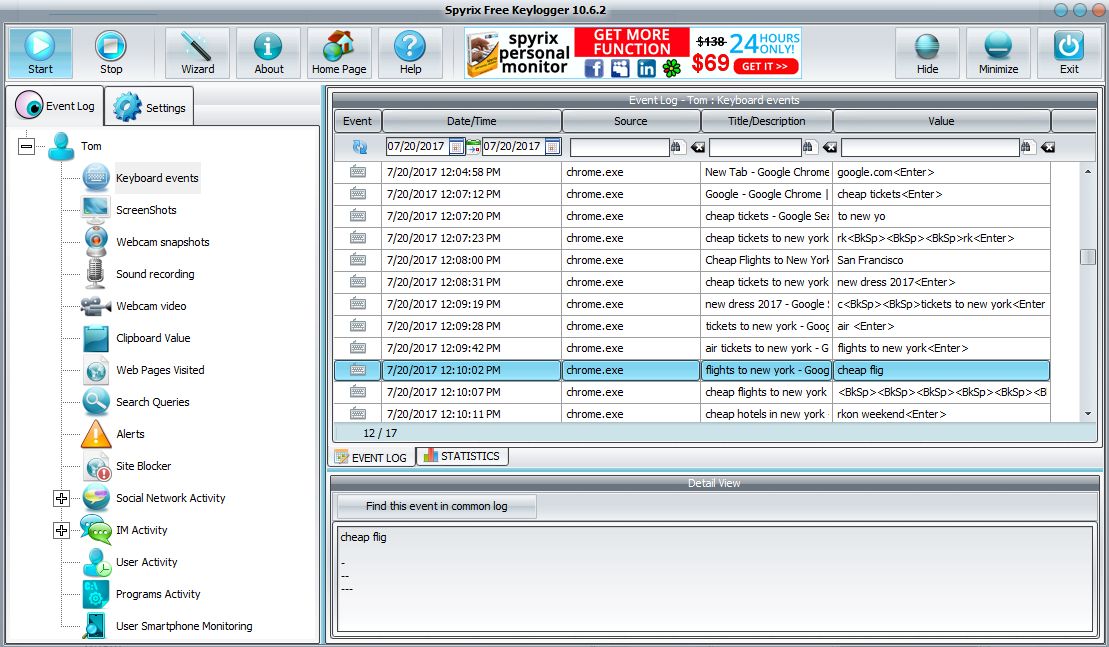
Task: Open the STATISTICS tab
Action: click(461, 455)
